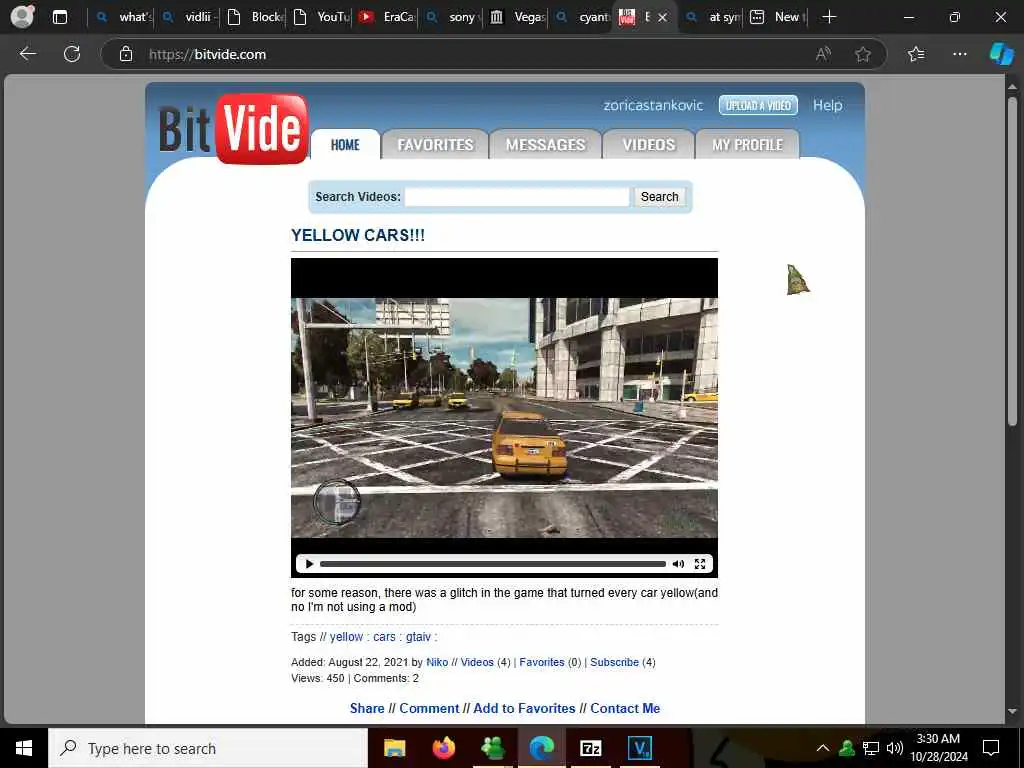Open the VIDEOS tab
Image resolution: width=1024 pixels, height=768 pixels.
tap(648, 144)
